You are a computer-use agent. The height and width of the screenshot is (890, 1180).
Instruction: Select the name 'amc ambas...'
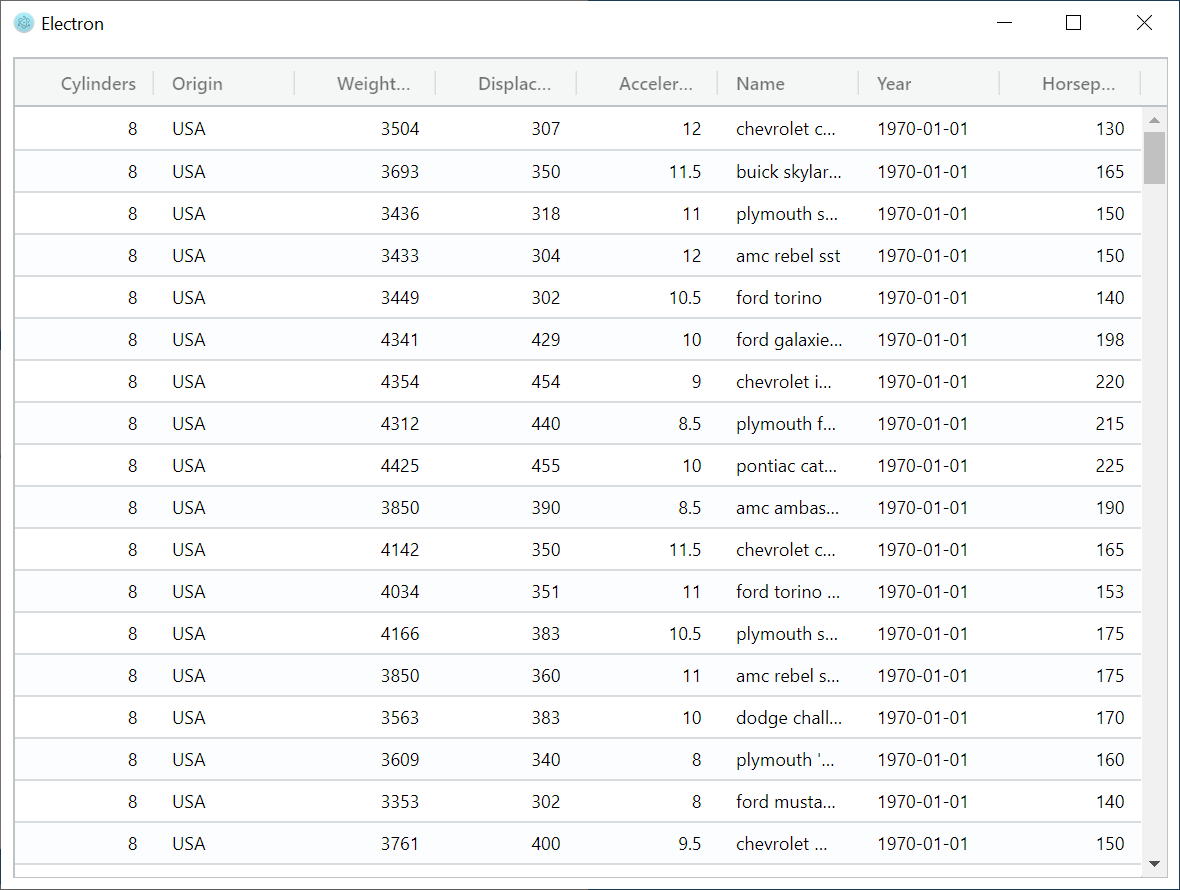(787, 508)
